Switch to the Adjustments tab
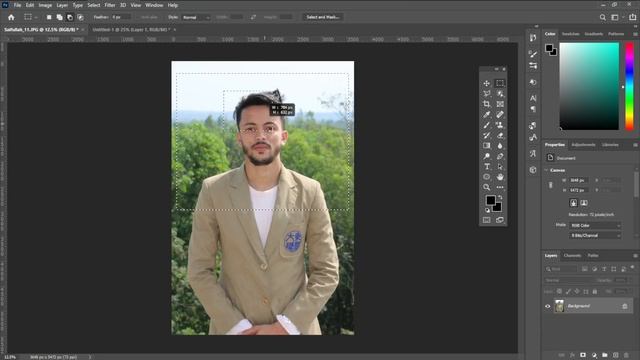The width and height of the screenshot is (640, 360). pyautogui.click(x=583, y=145)
